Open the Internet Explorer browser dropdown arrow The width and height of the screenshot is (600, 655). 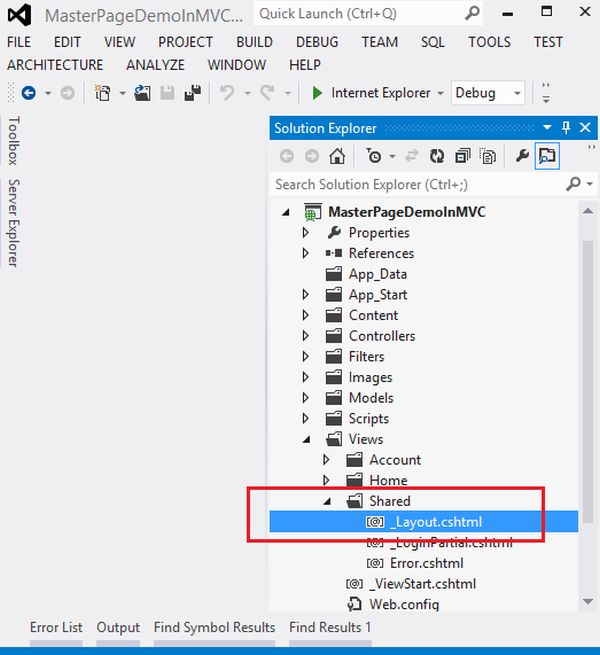coord(440,93)
